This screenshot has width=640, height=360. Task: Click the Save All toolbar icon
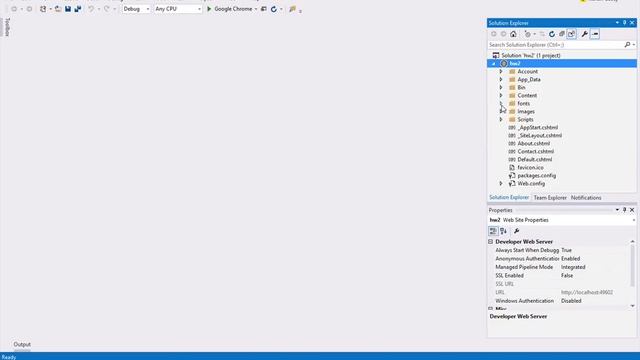point(78,9)
